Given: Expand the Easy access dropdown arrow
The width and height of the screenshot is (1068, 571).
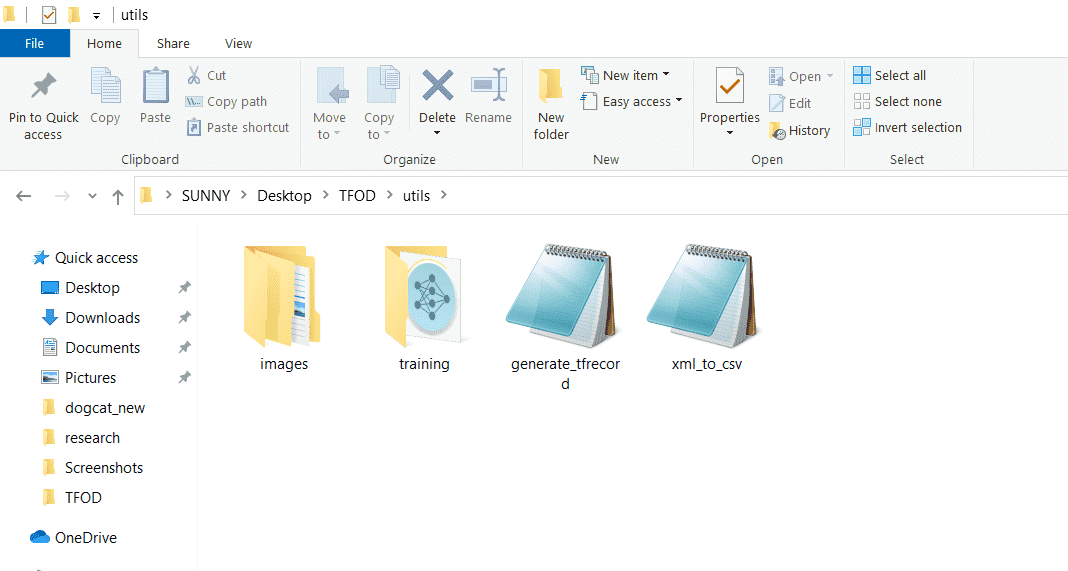Looking at the screenshot, I should [x=679, y=100].
